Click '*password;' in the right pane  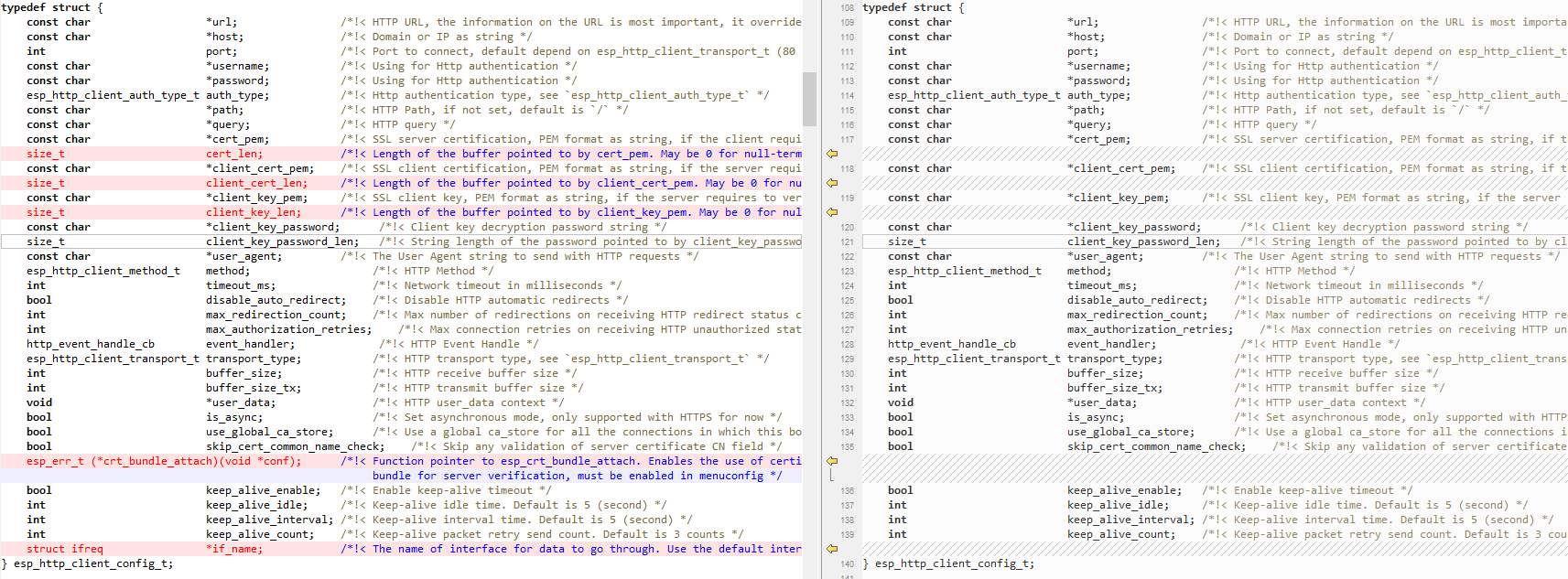[x=1099, y=80]
